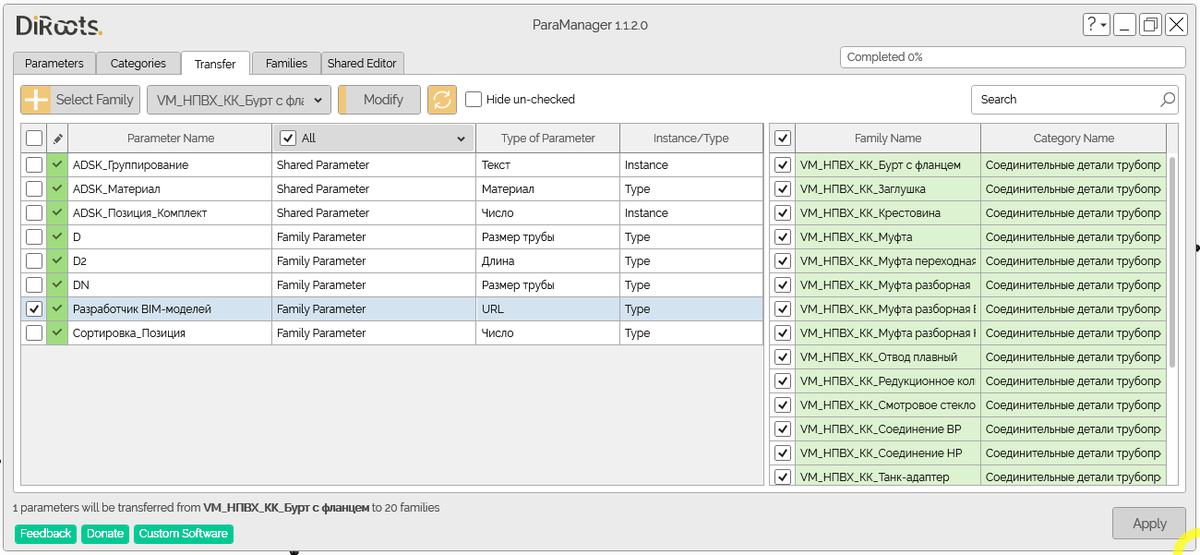Sort by Instance/Type column header

691,138
